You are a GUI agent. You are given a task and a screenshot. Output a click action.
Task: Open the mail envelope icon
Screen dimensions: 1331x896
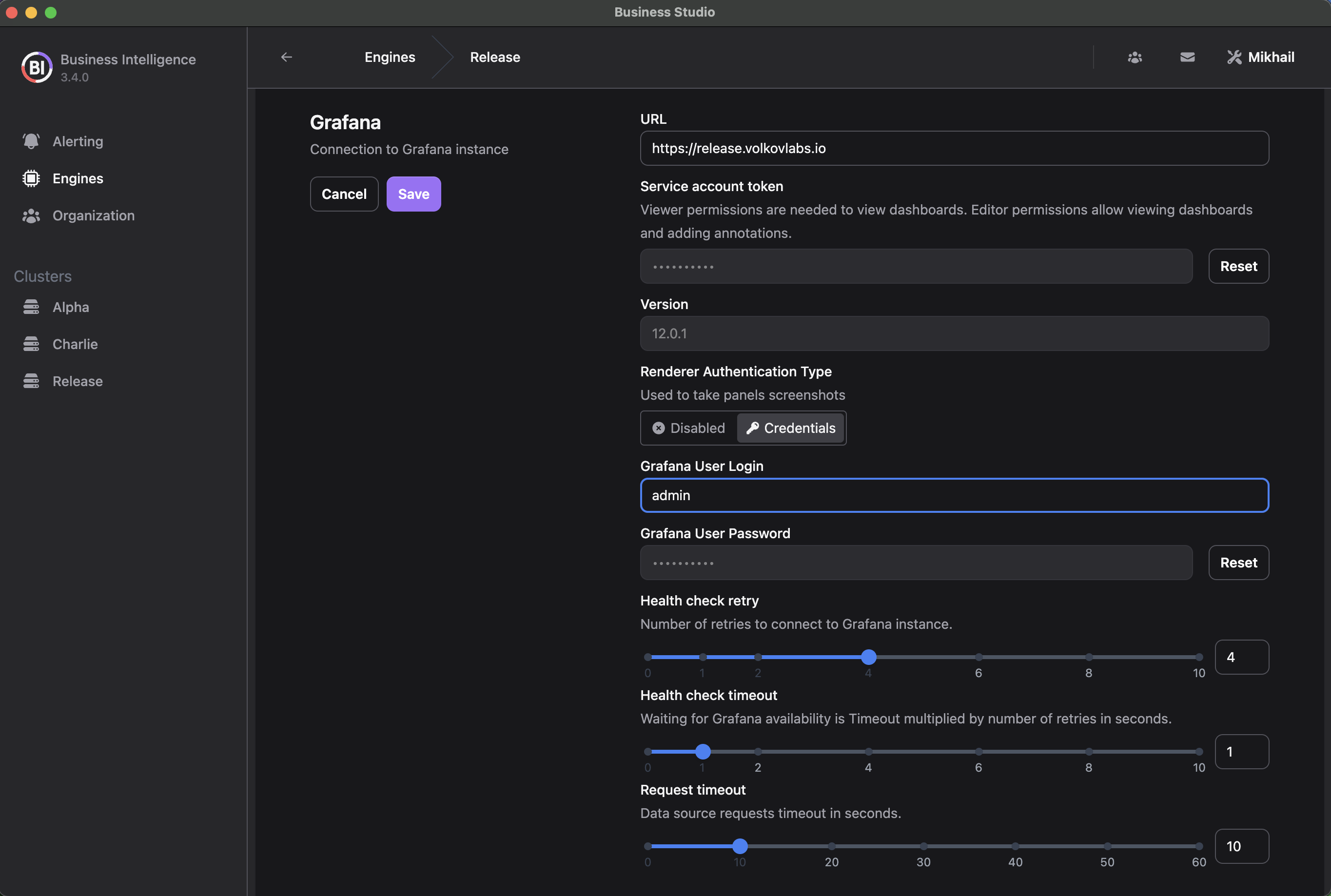1187,57
